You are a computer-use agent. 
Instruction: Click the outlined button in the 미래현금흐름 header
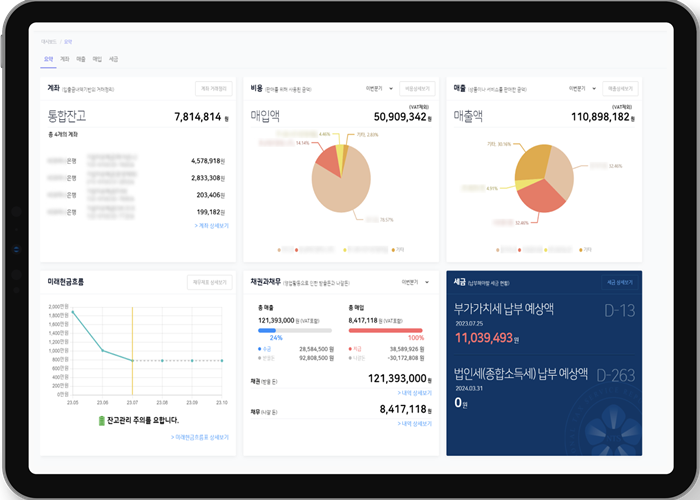[x=209, y=282]
